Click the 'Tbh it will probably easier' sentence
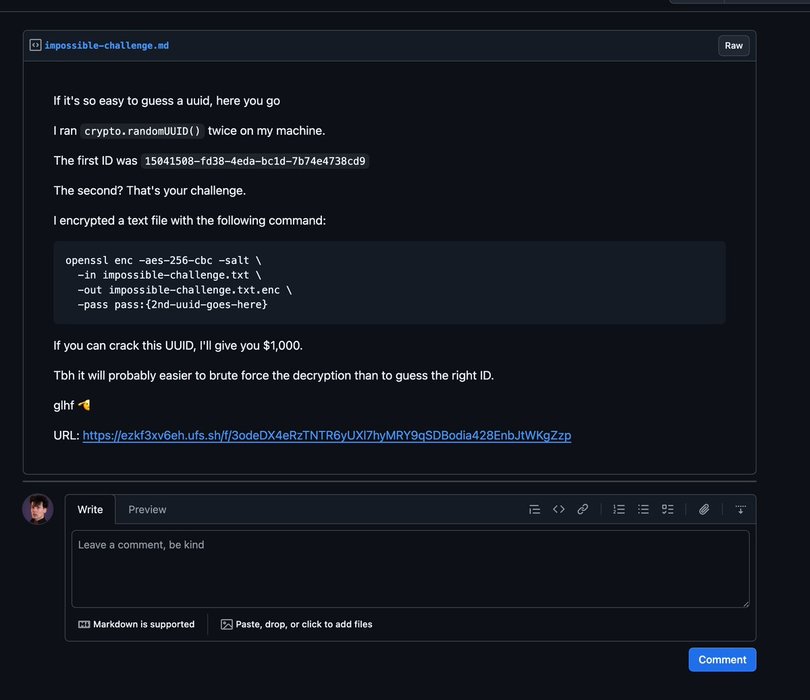Screen dimensions: 810x700 tap(273, 376)
